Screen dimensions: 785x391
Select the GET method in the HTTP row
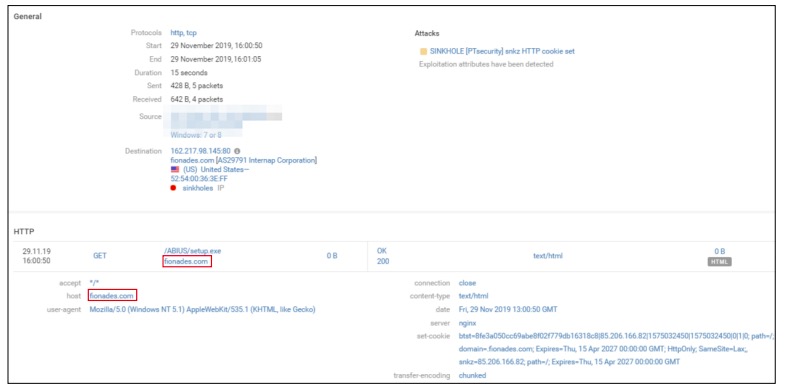coord(100,256)
